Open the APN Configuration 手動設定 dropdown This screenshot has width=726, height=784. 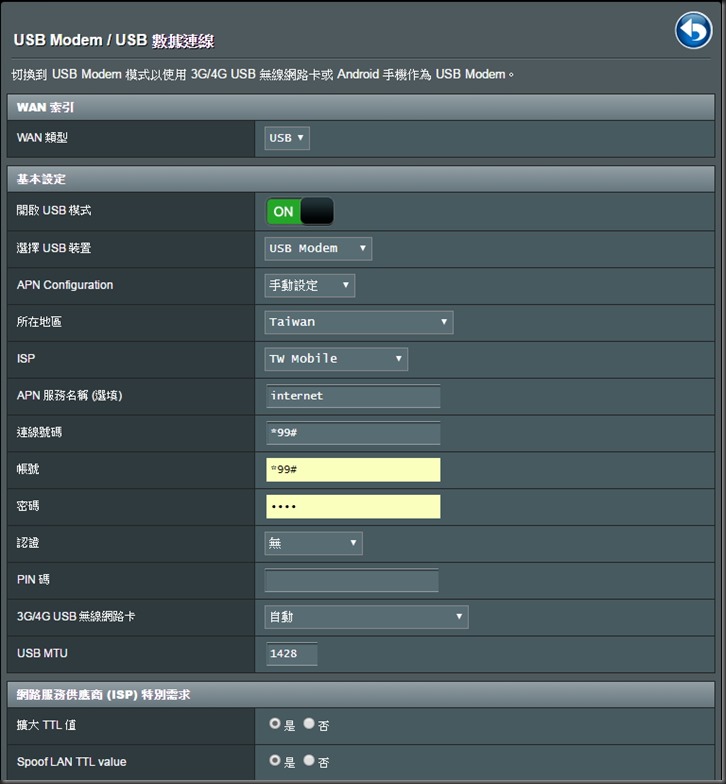pyautogui.click(x=310, y=286)
